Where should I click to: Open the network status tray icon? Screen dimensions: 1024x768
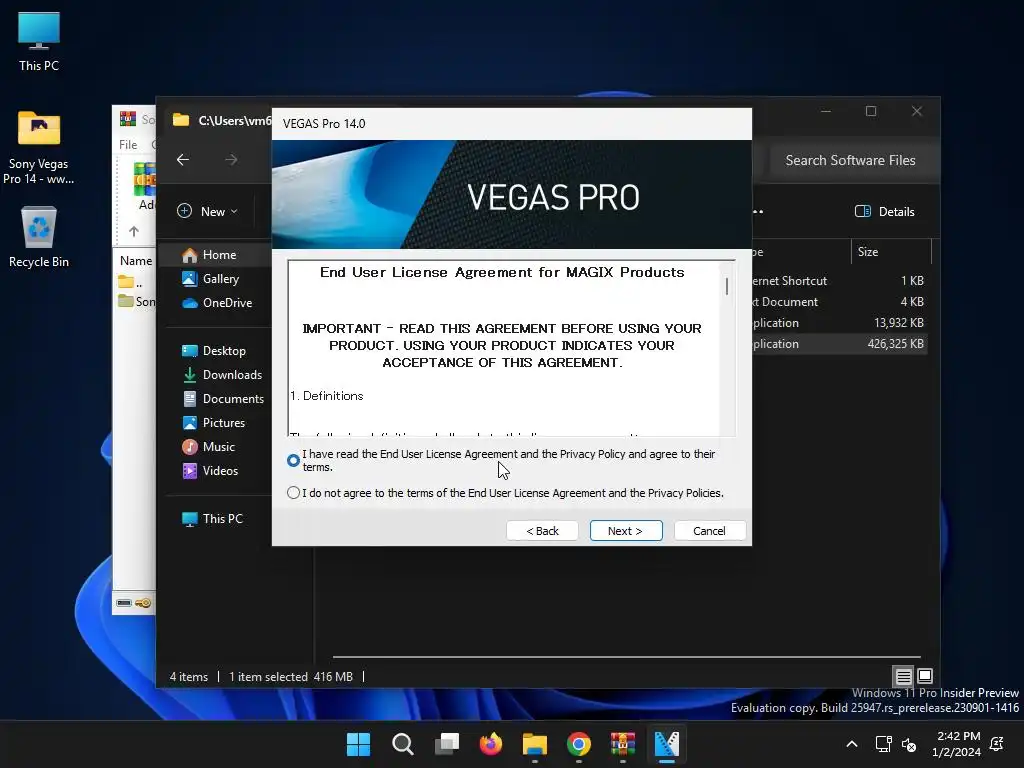(883, 744)
